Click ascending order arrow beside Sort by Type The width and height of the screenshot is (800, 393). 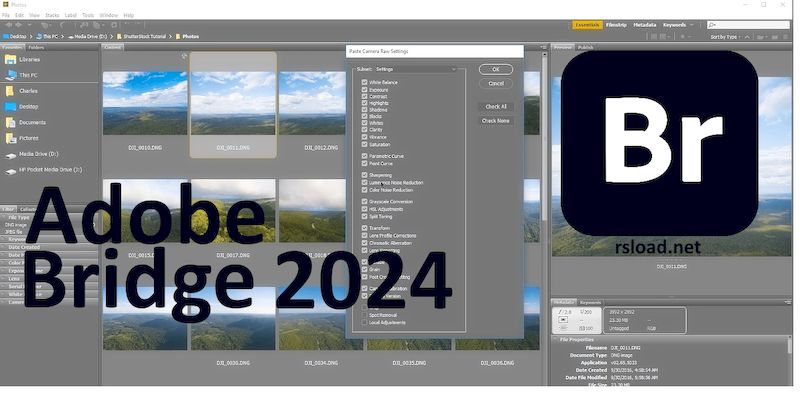tap(747, 37)
